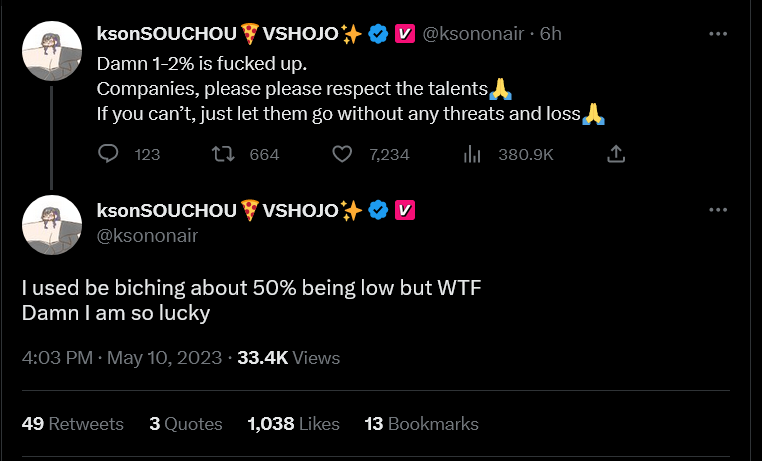Open more options menu on second tweet

click(717, 210)
